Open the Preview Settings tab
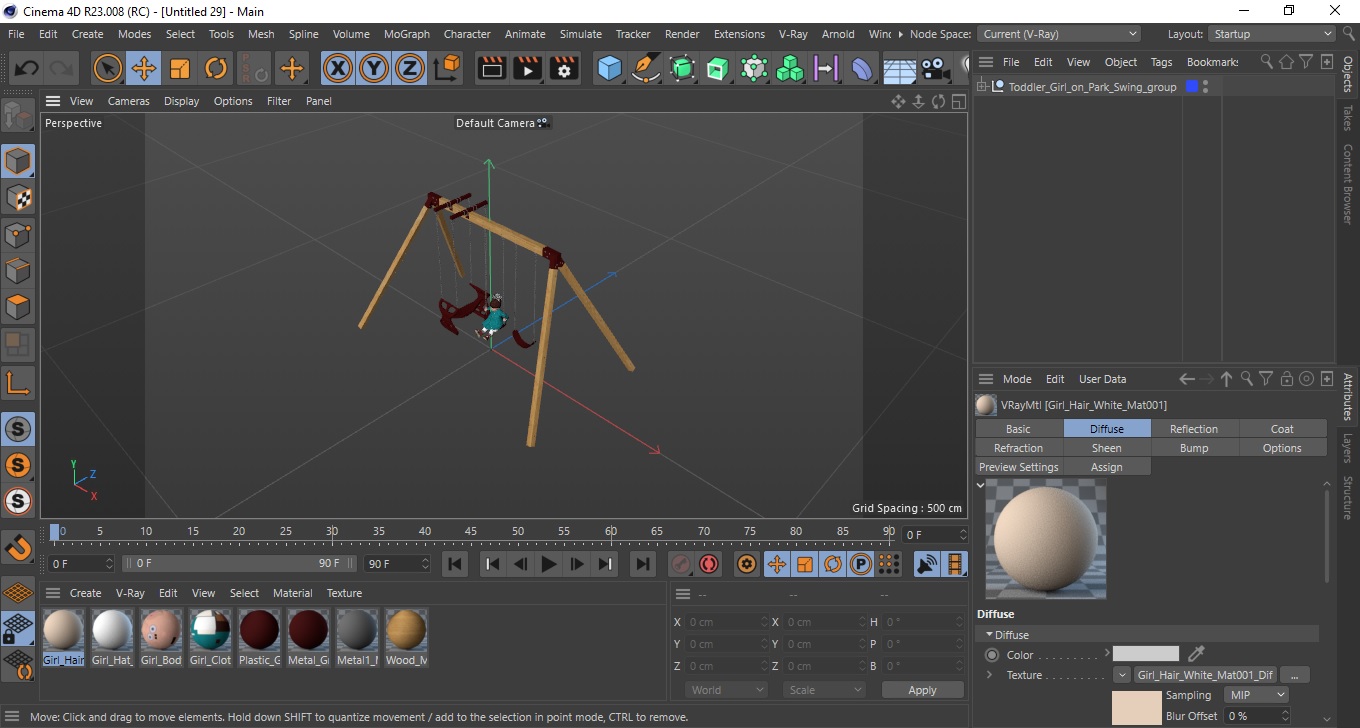Viewport: 1360px width, 728px height. tap(1019, 467)
